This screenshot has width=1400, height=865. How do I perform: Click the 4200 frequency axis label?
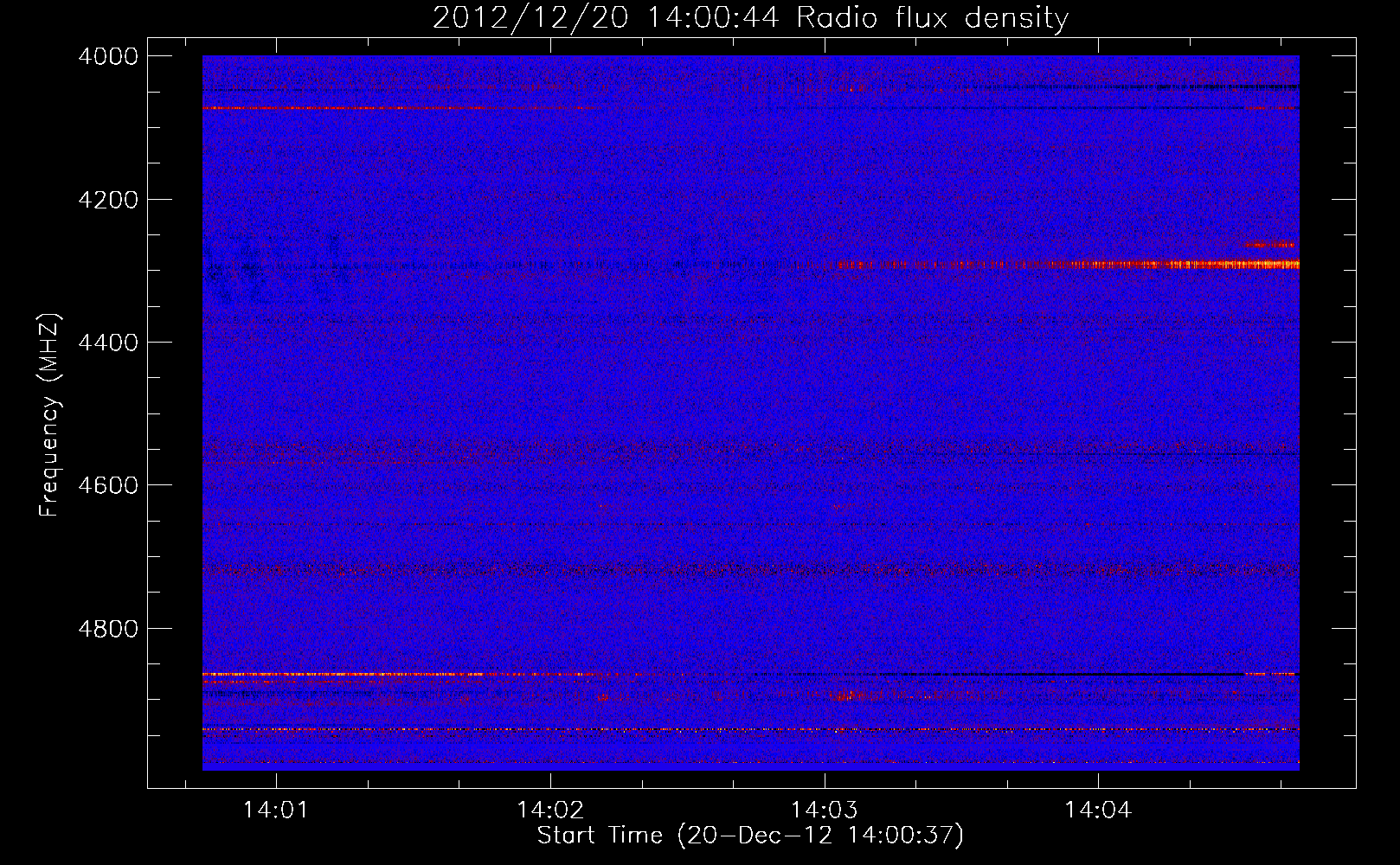pyautogui.click(x=108, y=200)
